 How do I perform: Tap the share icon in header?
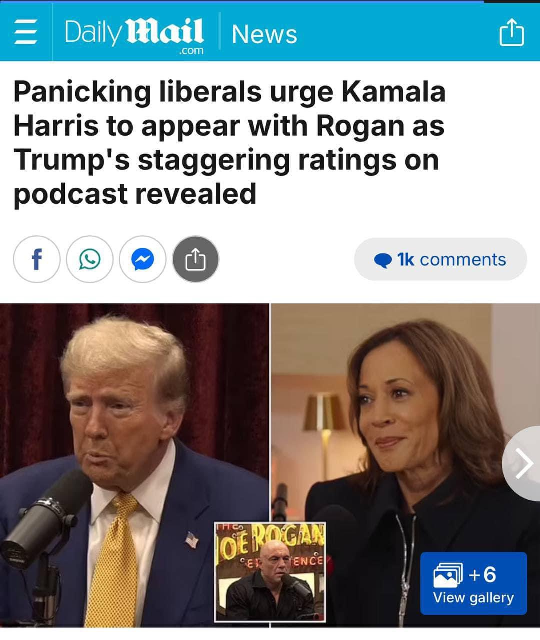[x=511, y=32]
